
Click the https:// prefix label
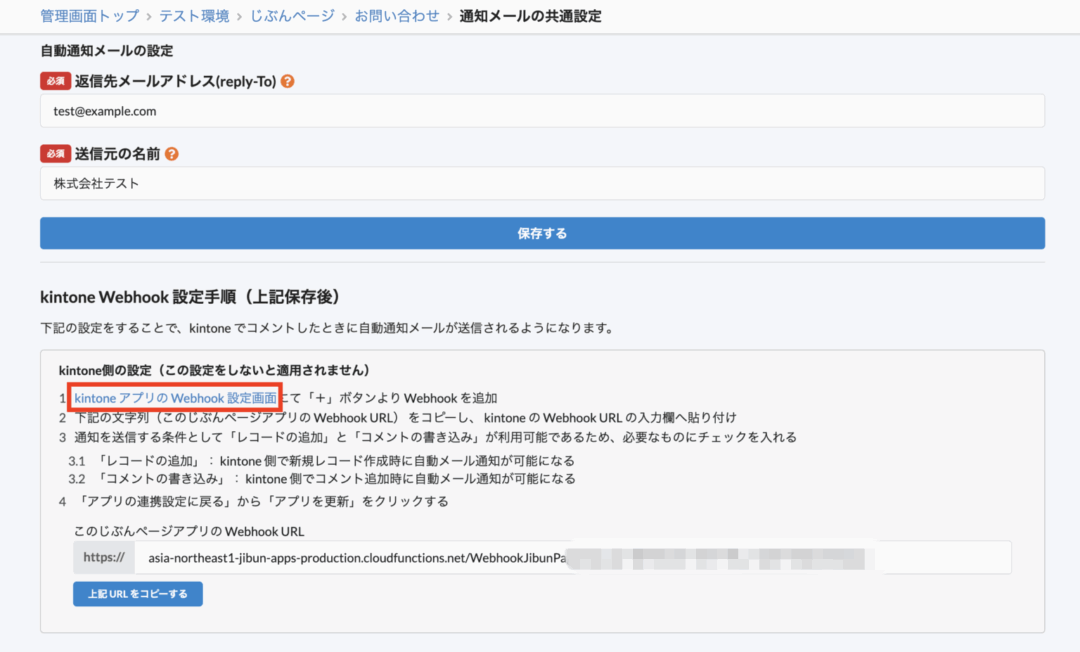[x=104, y=557]
